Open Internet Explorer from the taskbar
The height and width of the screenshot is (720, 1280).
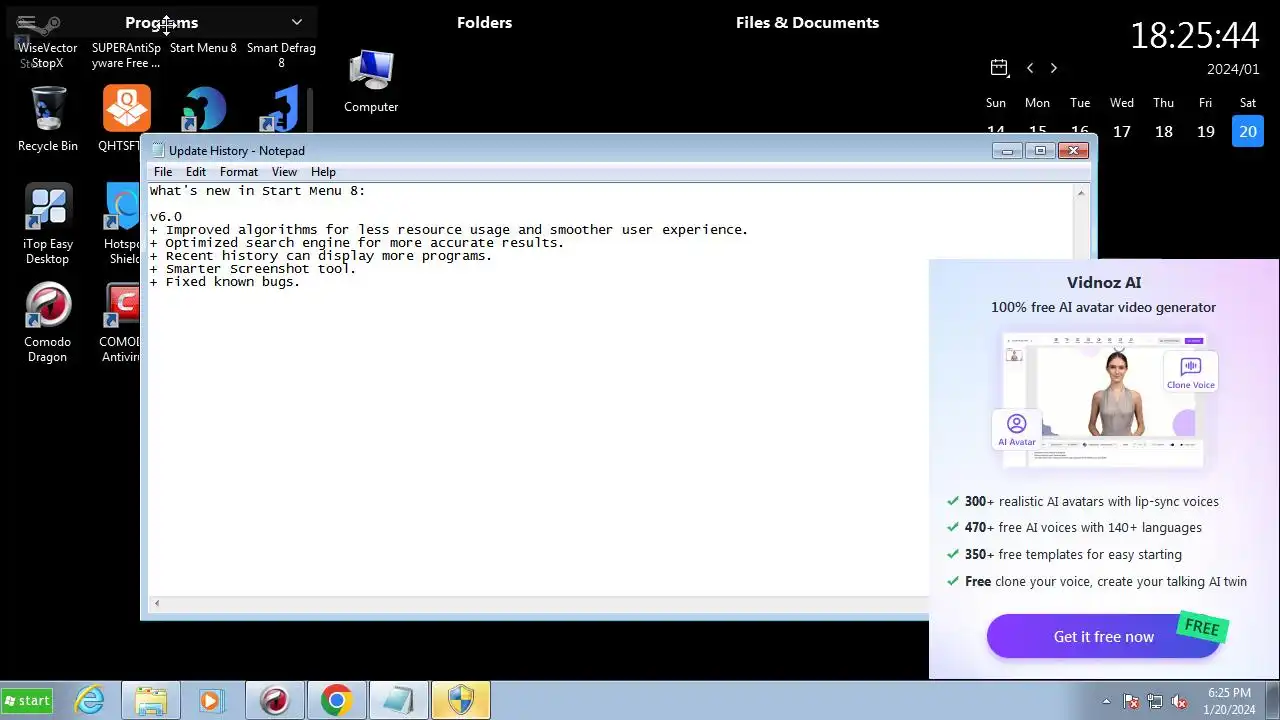[x=90, y=701]
